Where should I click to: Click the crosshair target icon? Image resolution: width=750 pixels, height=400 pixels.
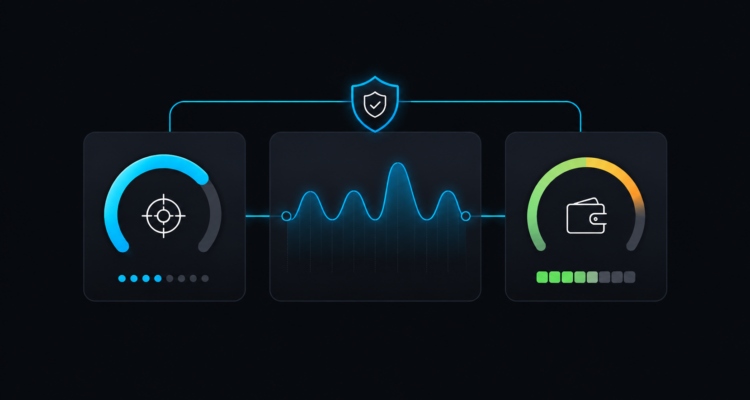pyautogui.click(x=164, y=216)
